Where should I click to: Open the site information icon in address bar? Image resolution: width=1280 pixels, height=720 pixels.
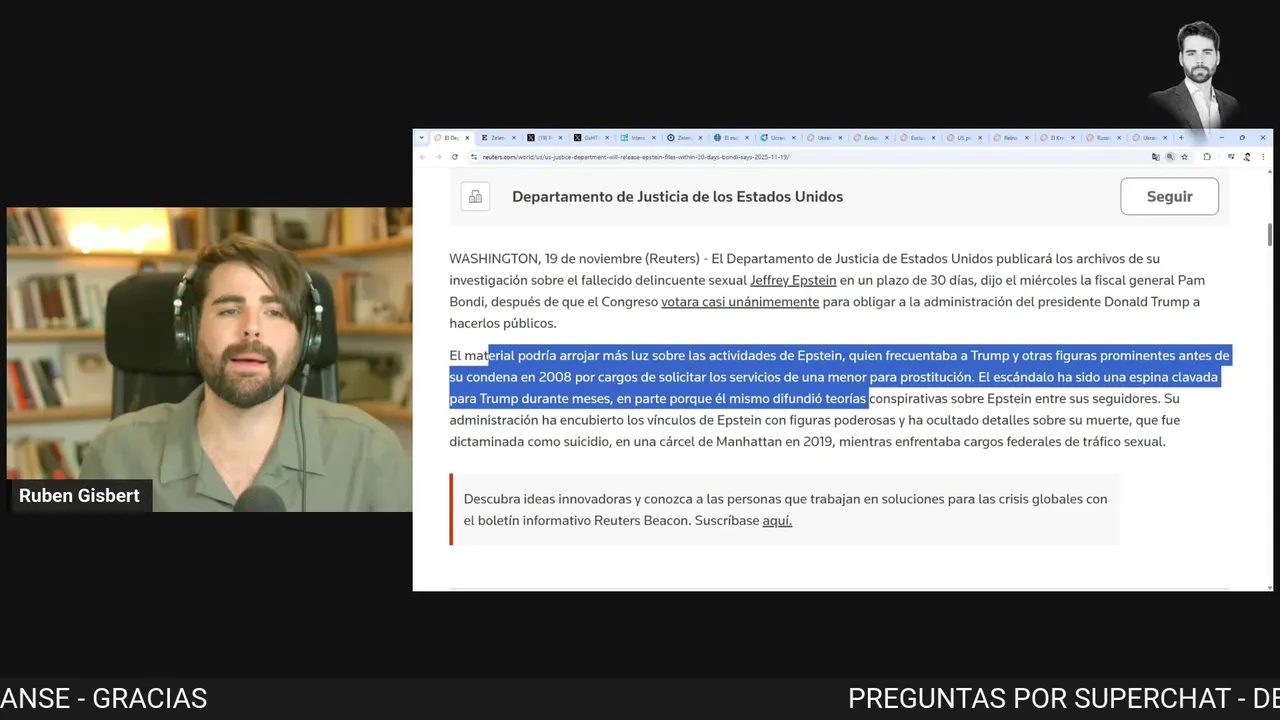pos(474,157)
